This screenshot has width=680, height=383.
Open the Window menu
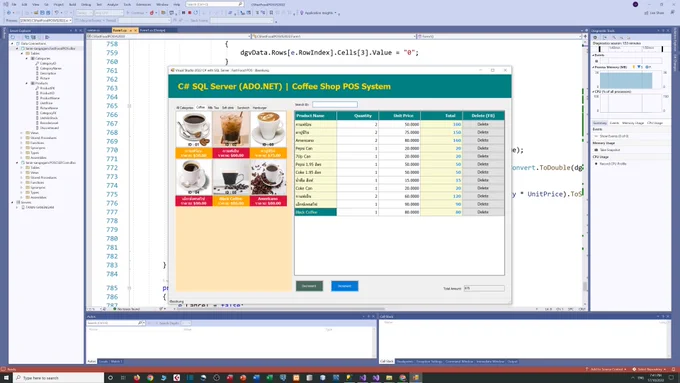pos(162,4)
